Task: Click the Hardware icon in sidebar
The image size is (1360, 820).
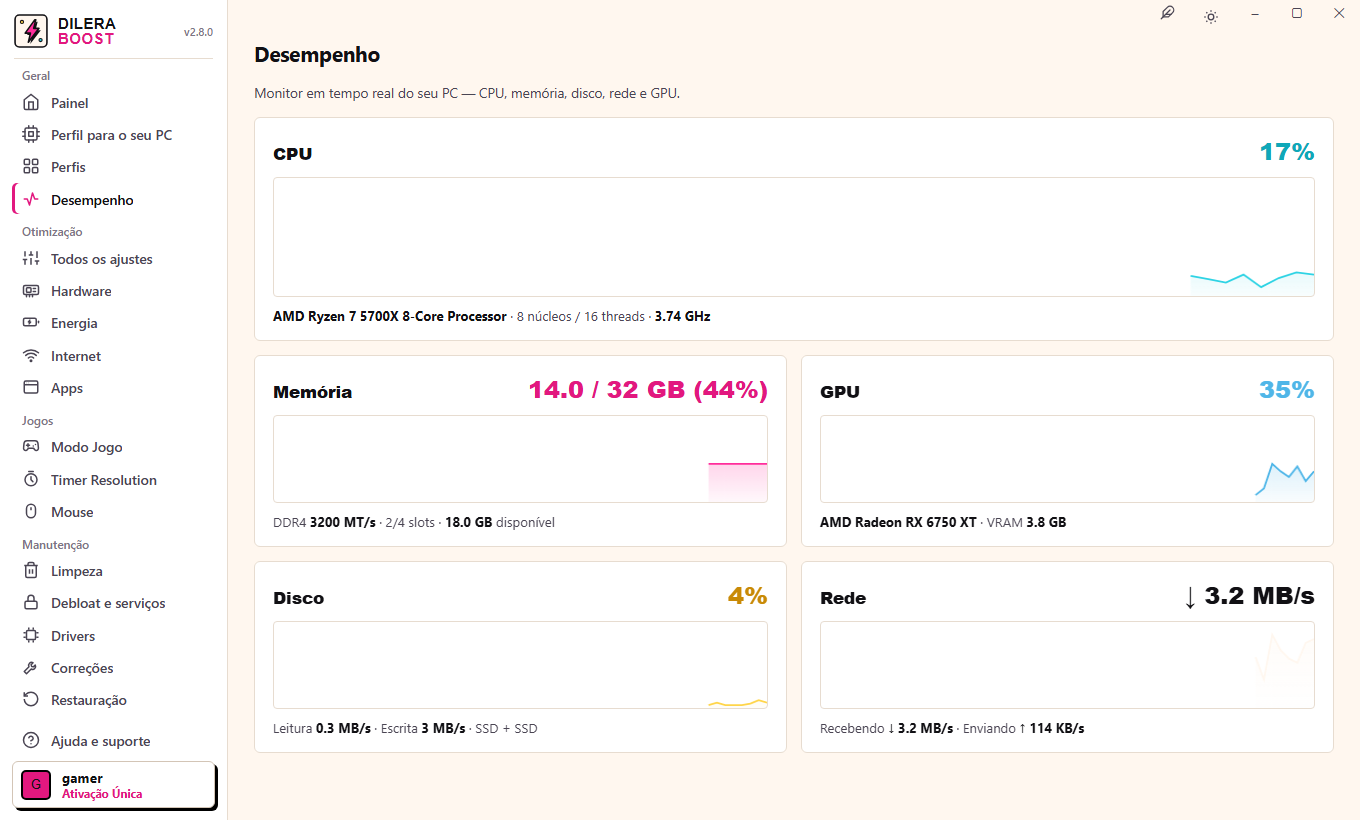Action: pos(31,291)
